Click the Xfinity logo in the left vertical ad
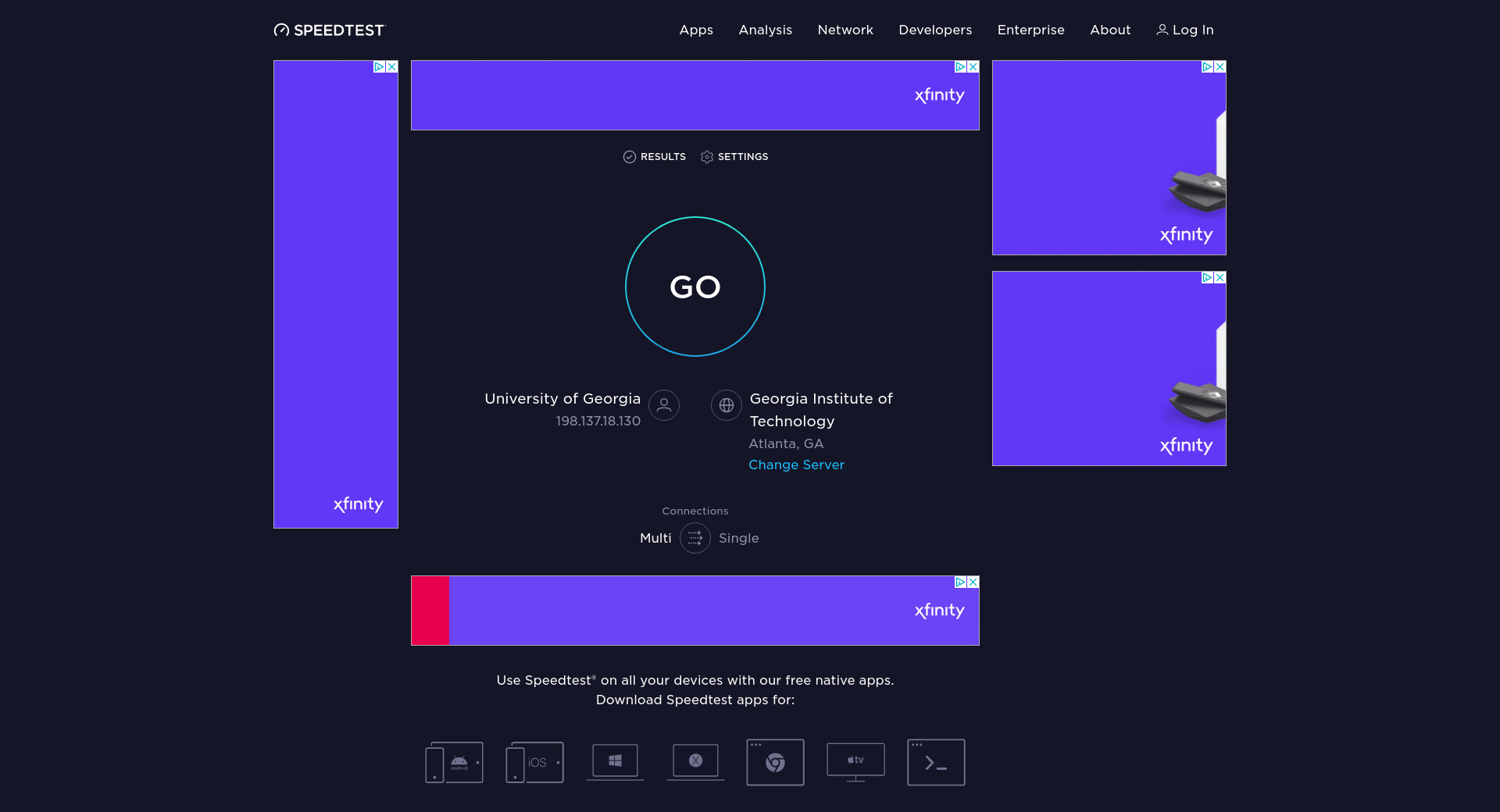 [359, 504]
